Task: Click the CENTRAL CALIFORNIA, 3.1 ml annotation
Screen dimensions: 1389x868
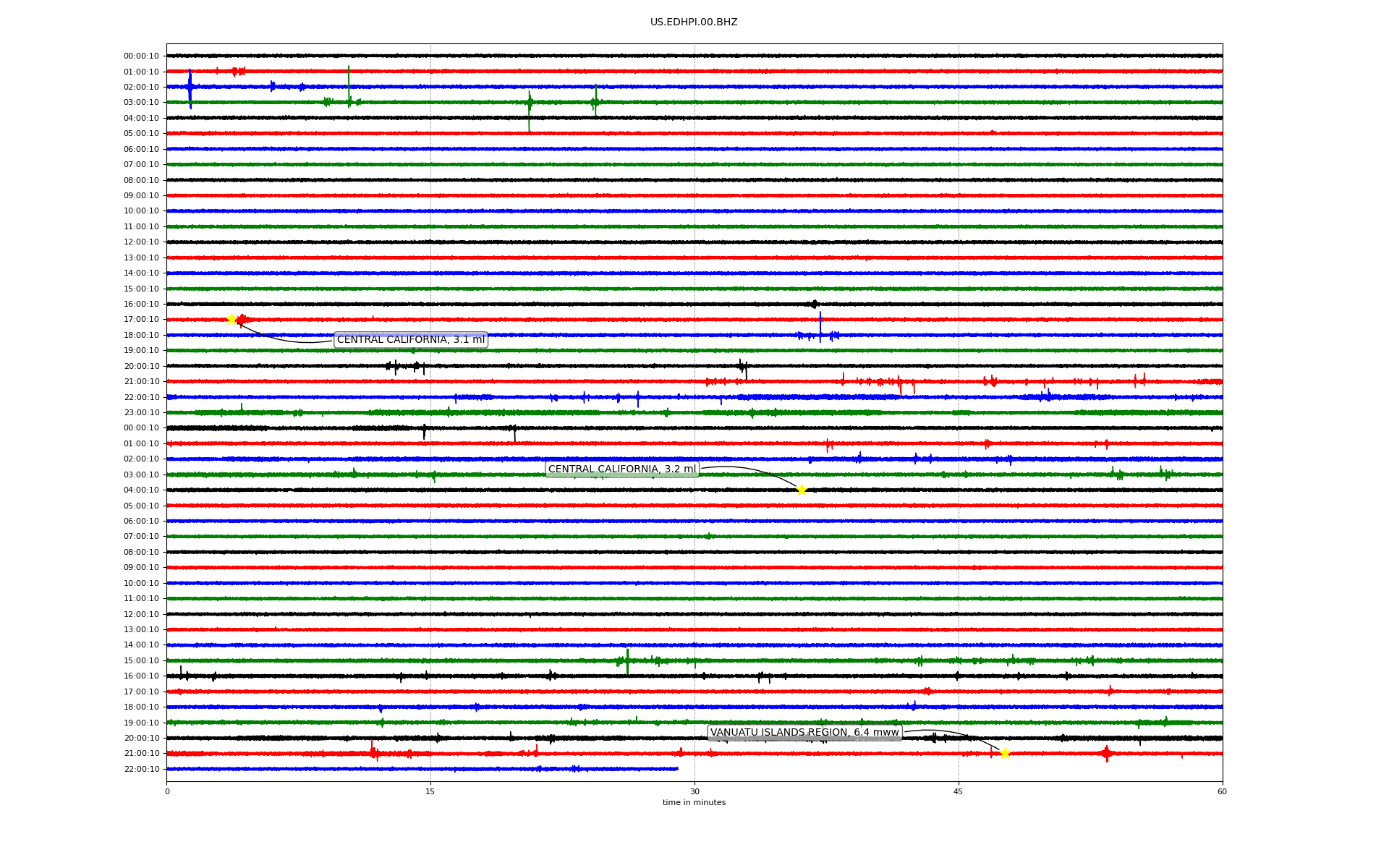Action: (x=410, y=340)
